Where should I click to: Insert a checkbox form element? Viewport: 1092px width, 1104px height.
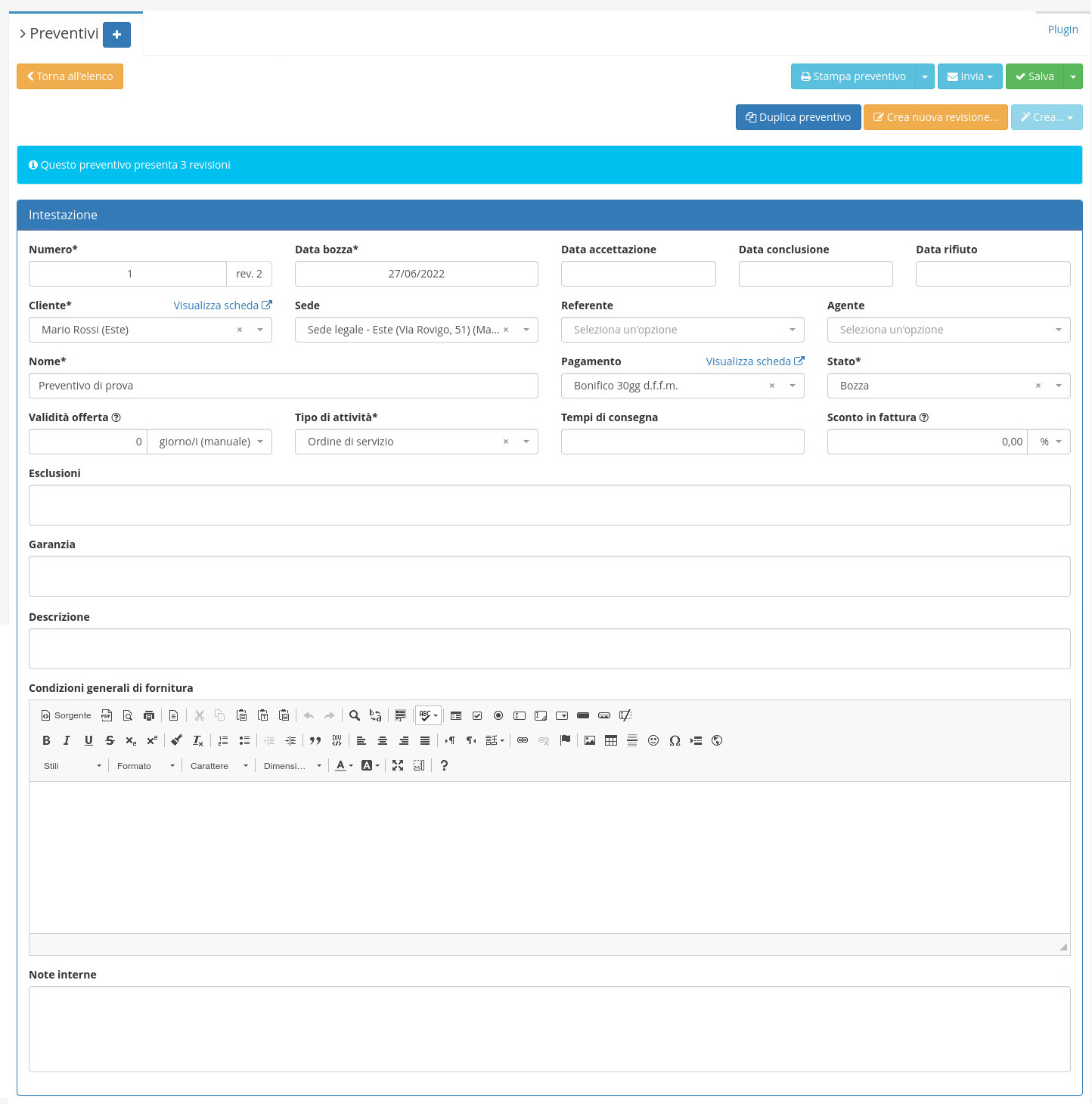click(477, 715)
